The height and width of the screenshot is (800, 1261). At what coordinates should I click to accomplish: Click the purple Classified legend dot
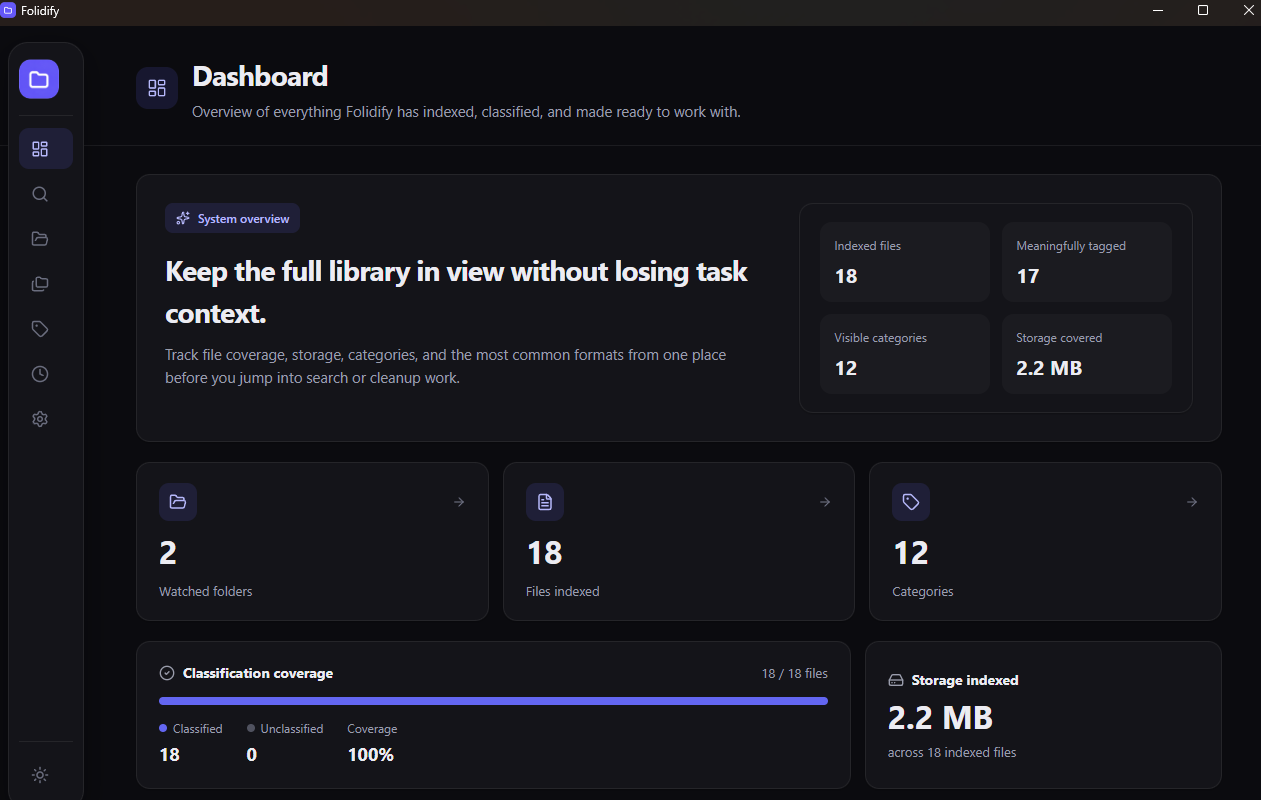click(163, 728)
